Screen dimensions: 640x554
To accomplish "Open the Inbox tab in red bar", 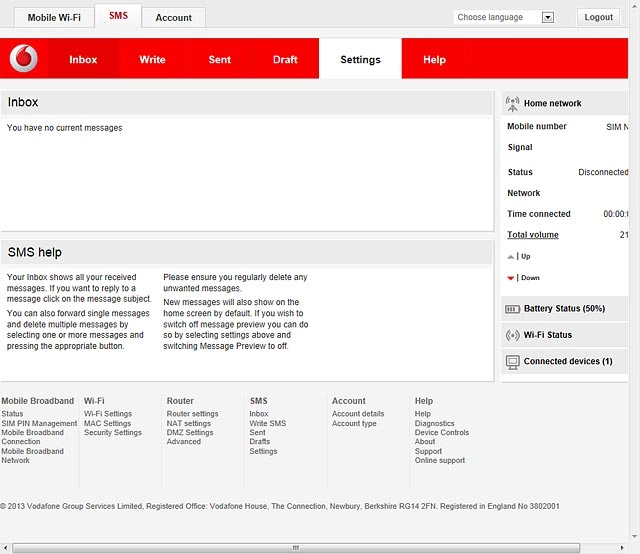I will [x=83, y=60].
